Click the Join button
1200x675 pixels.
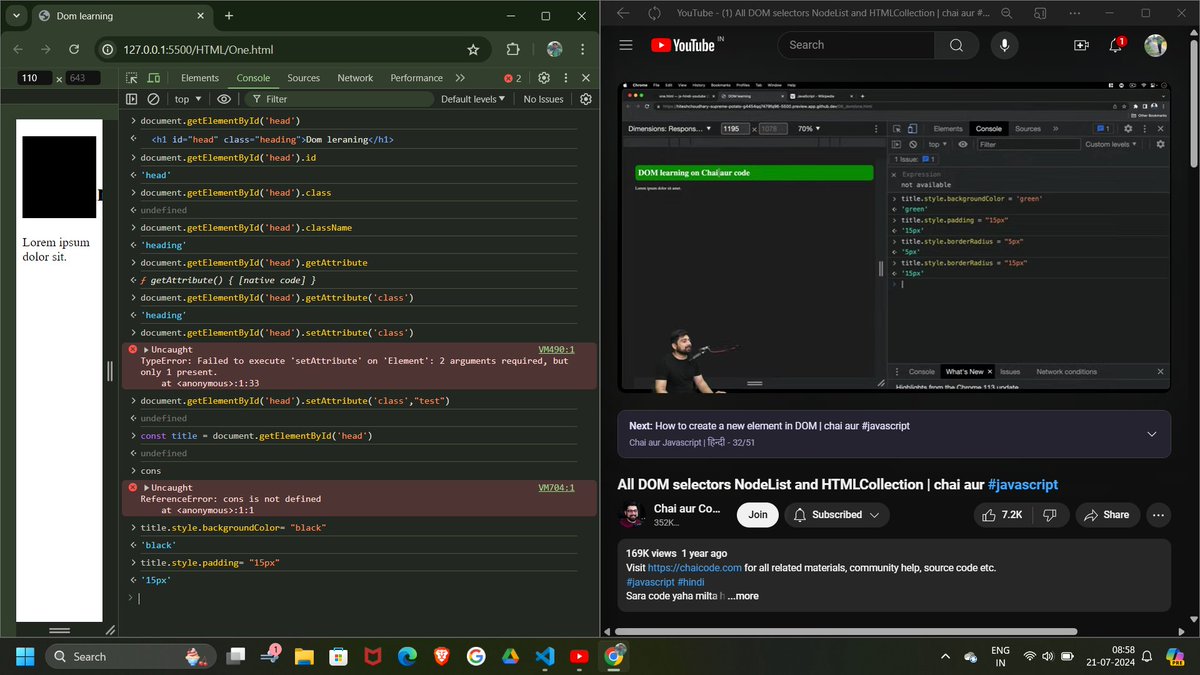pos(758,514)
